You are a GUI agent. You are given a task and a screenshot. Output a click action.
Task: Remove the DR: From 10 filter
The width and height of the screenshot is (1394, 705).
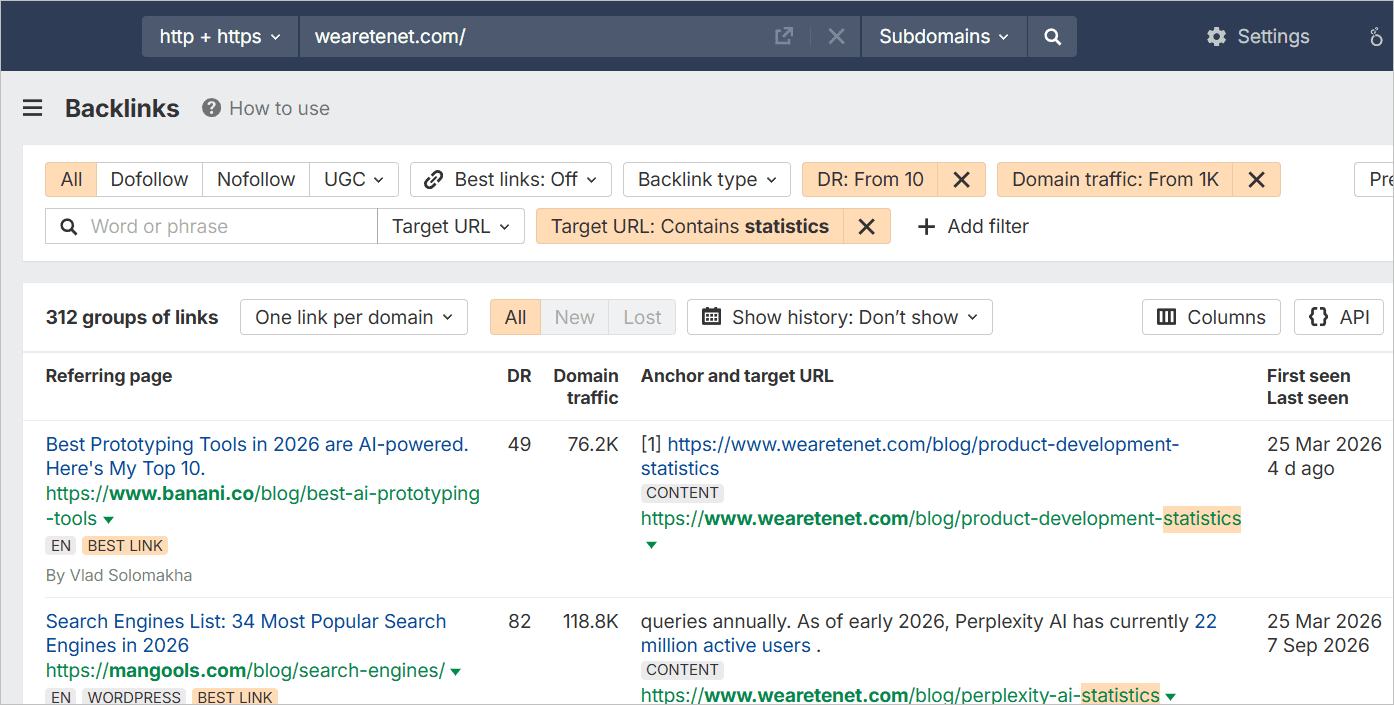point(961,180)
